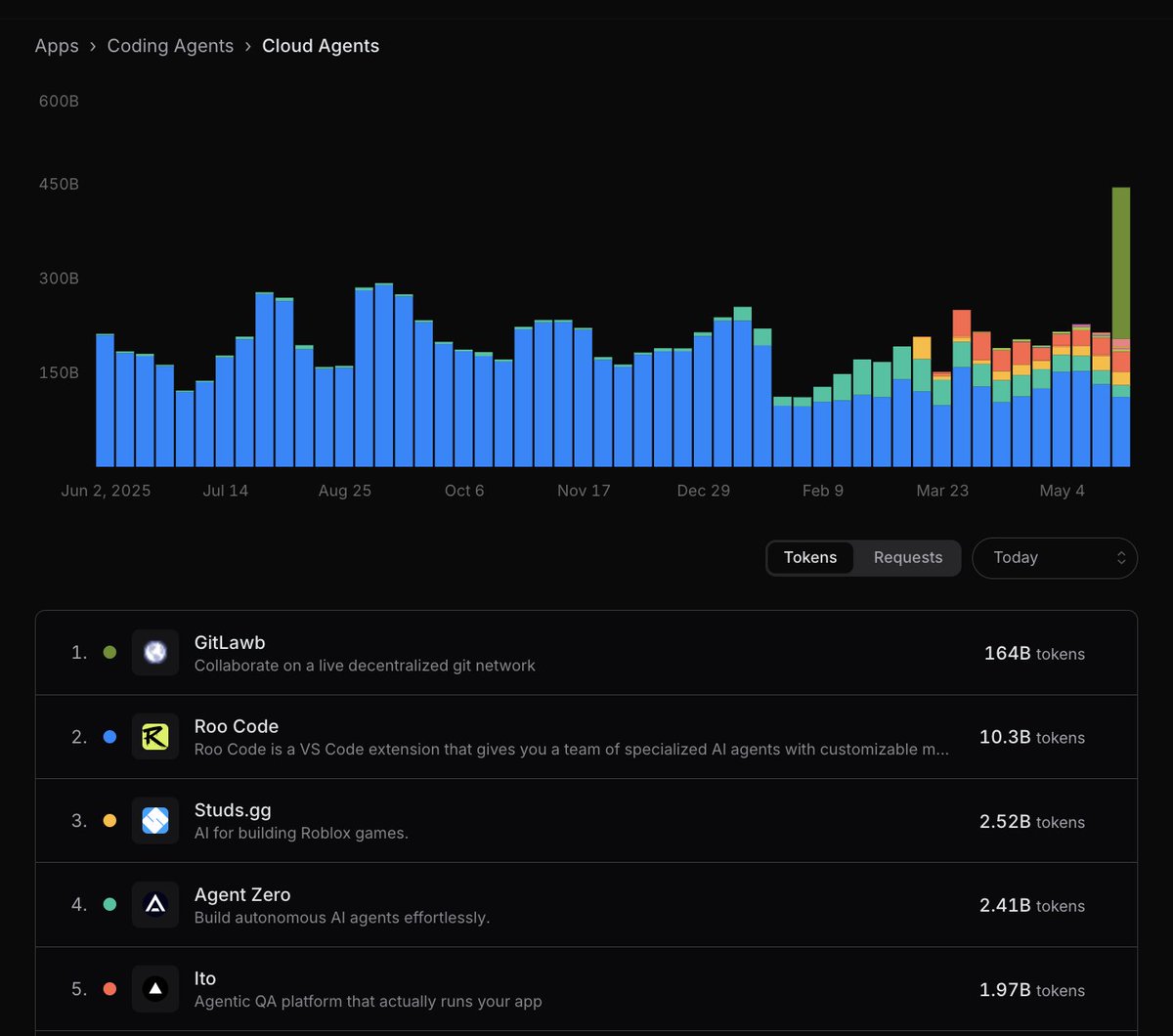Click the yellow color dot beside Studs.gg
The width and height of the screenshot is (1173, 1036).
click(109, 821)
